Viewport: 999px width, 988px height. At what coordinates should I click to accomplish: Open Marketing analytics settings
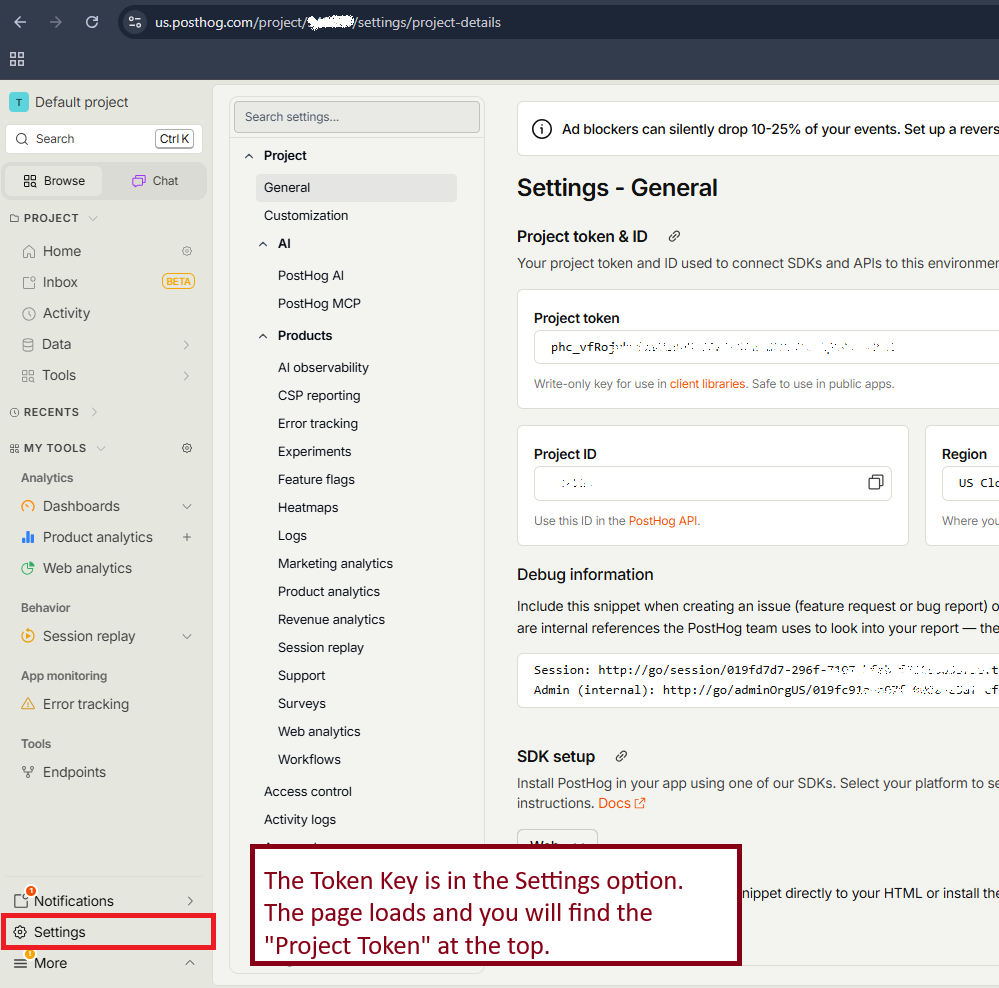click(335, 564)
